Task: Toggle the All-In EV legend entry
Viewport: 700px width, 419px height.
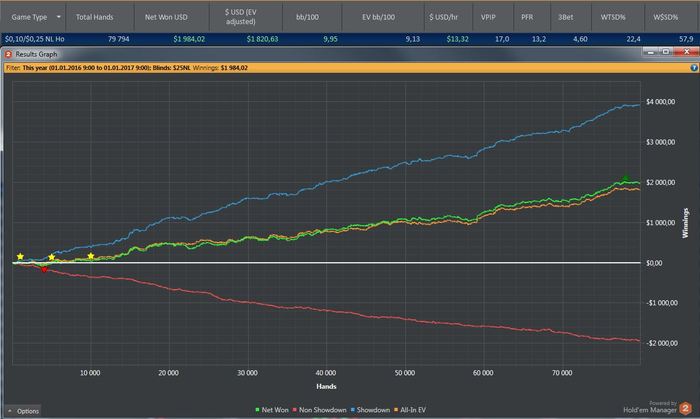Action: [x=410, y=410]
